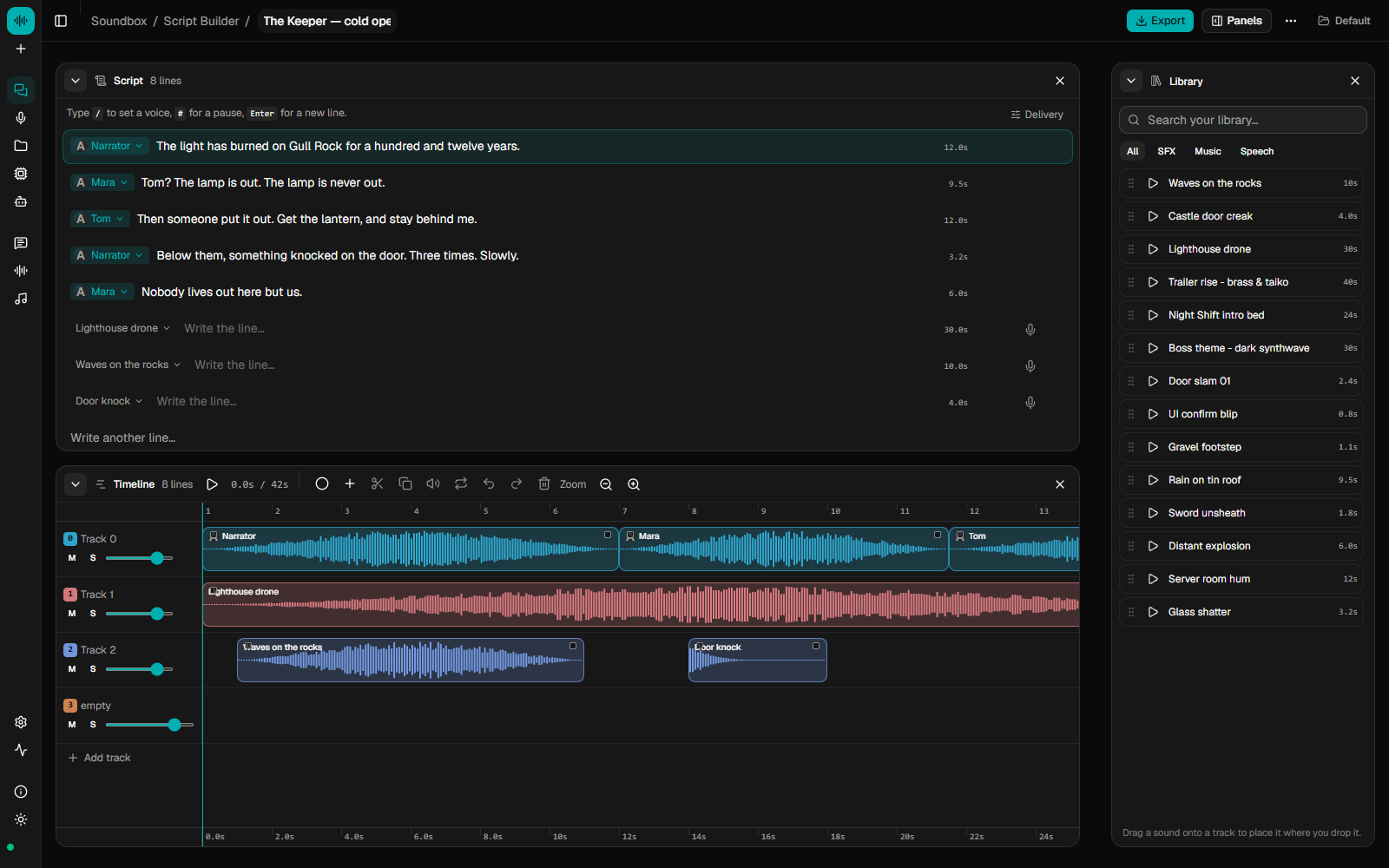Click the volume icon in Timeline toolbar
The image size is (1389, 868).
(433, 484)
